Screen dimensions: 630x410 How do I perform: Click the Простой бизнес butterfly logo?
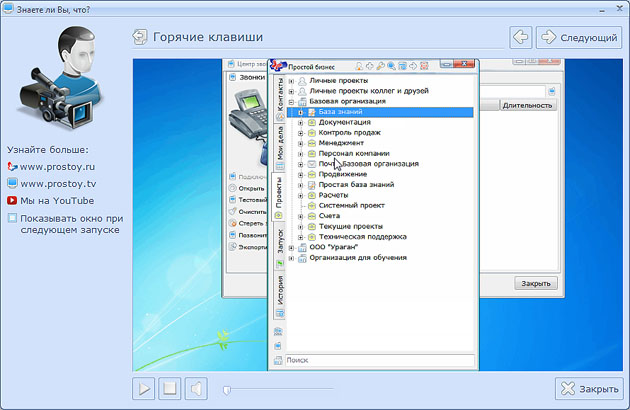pos(278,65)
